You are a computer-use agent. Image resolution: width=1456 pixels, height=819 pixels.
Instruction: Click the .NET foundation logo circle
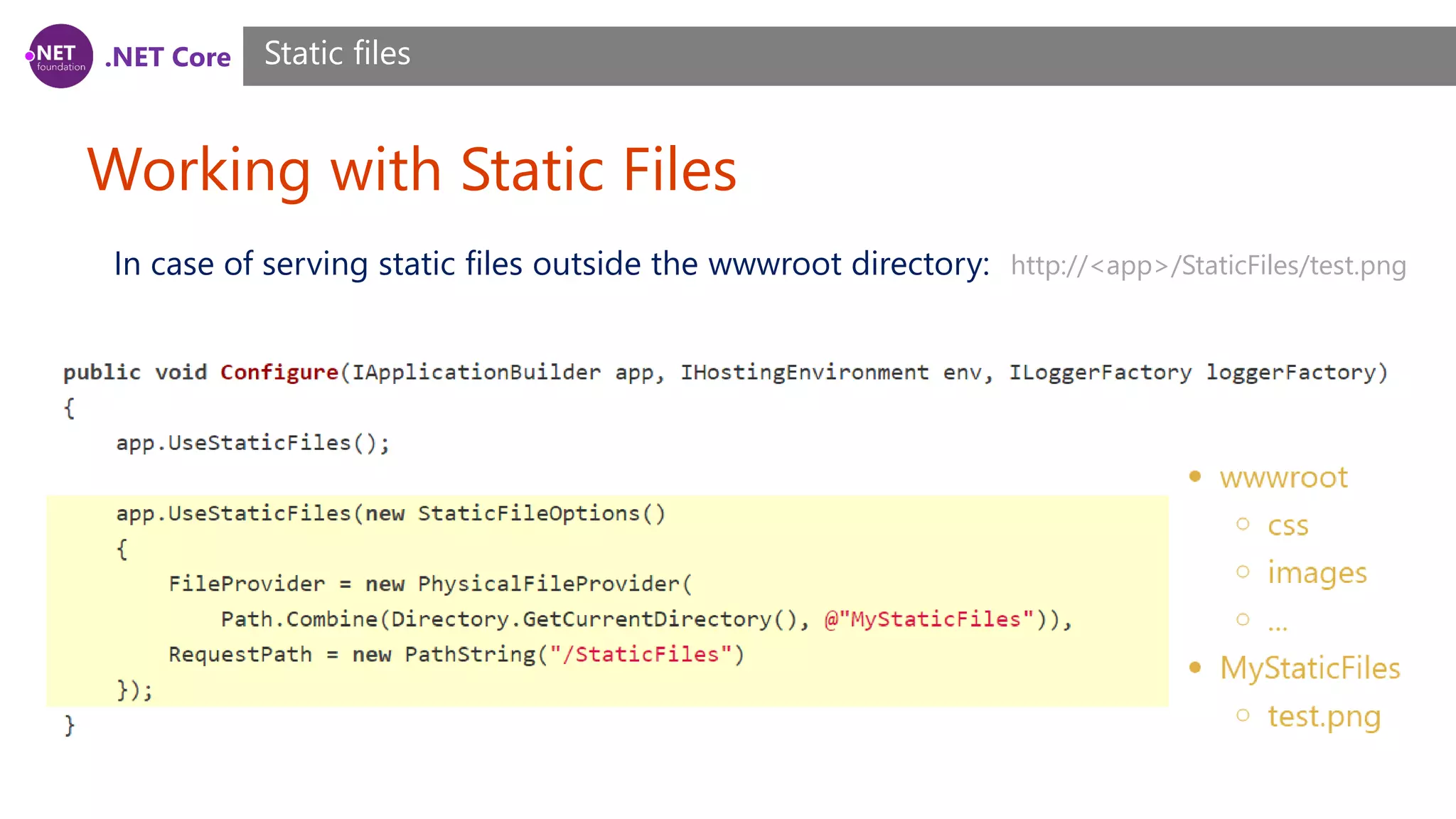[x=60, y=56]
